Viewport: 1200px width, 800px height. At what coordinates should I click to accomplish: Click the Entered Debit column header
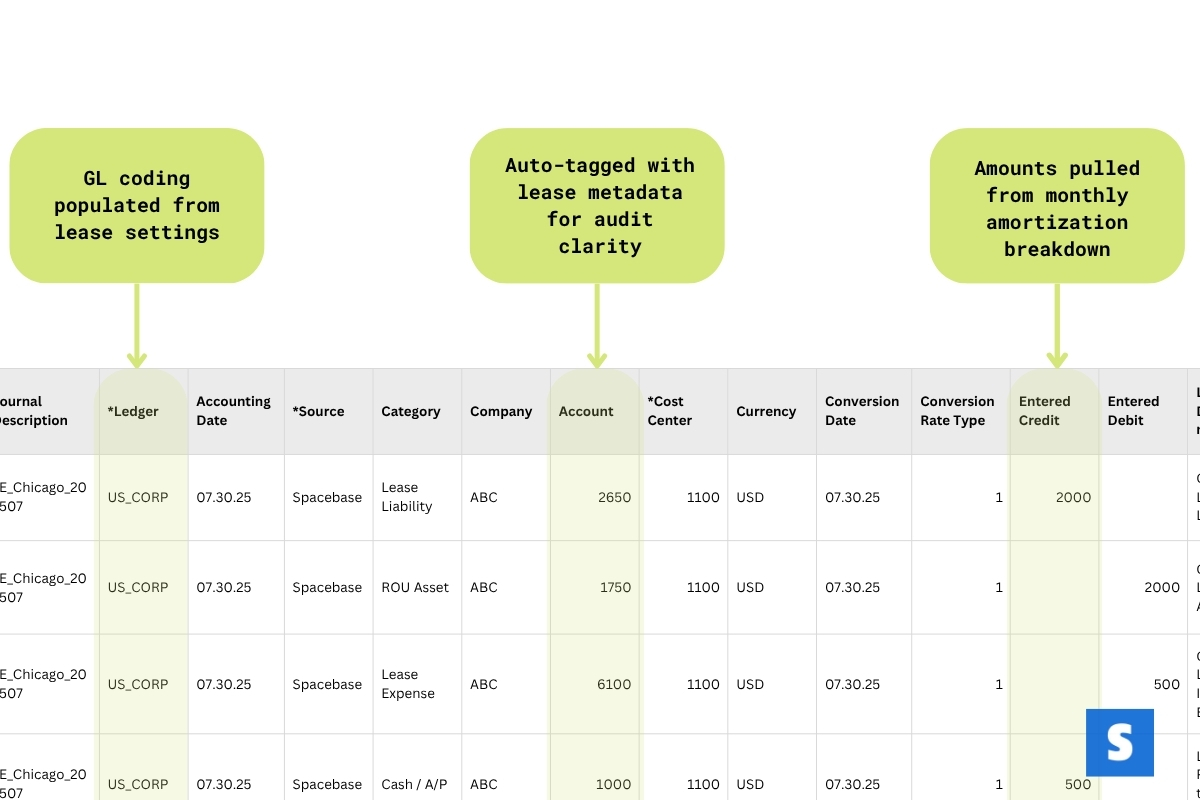1133,411
